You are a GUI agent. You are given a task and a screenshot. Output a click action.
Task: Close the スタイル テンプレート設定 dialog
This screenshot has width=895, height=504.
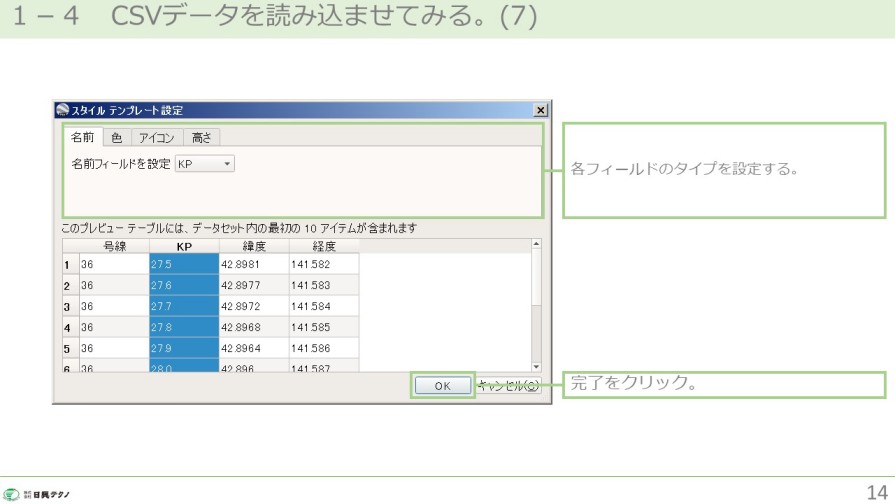[540, 110]
